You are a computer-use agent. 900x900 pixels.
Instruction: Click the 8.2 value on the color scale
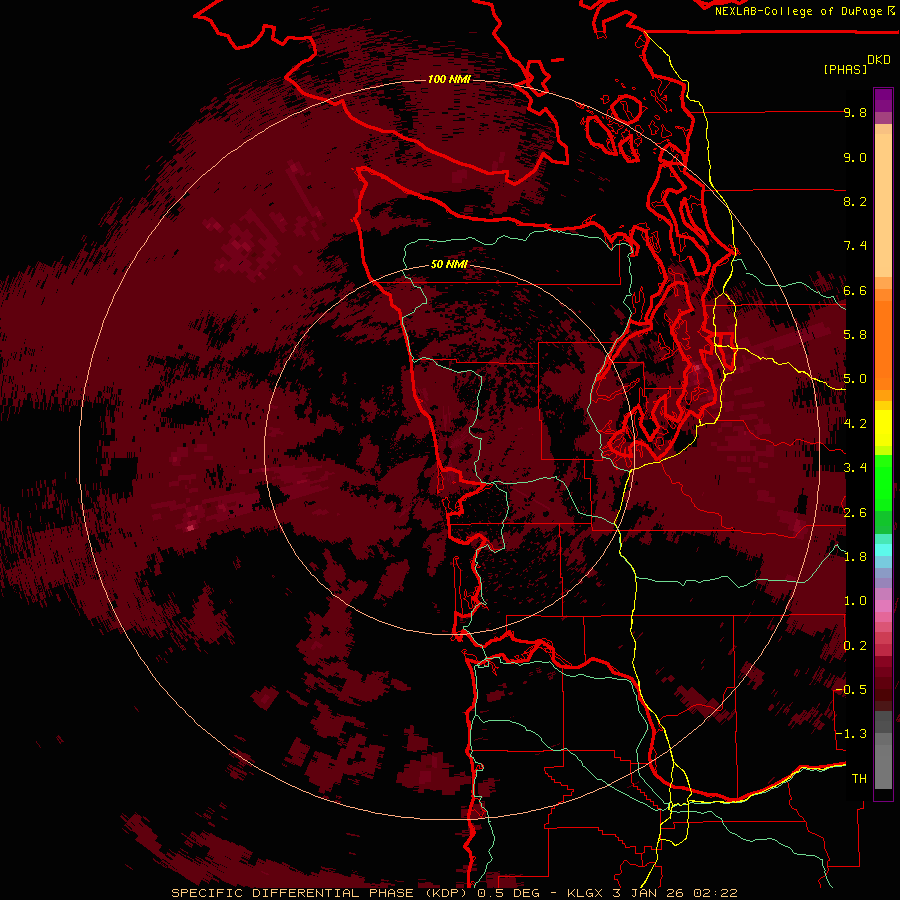(x=855, y=202)
